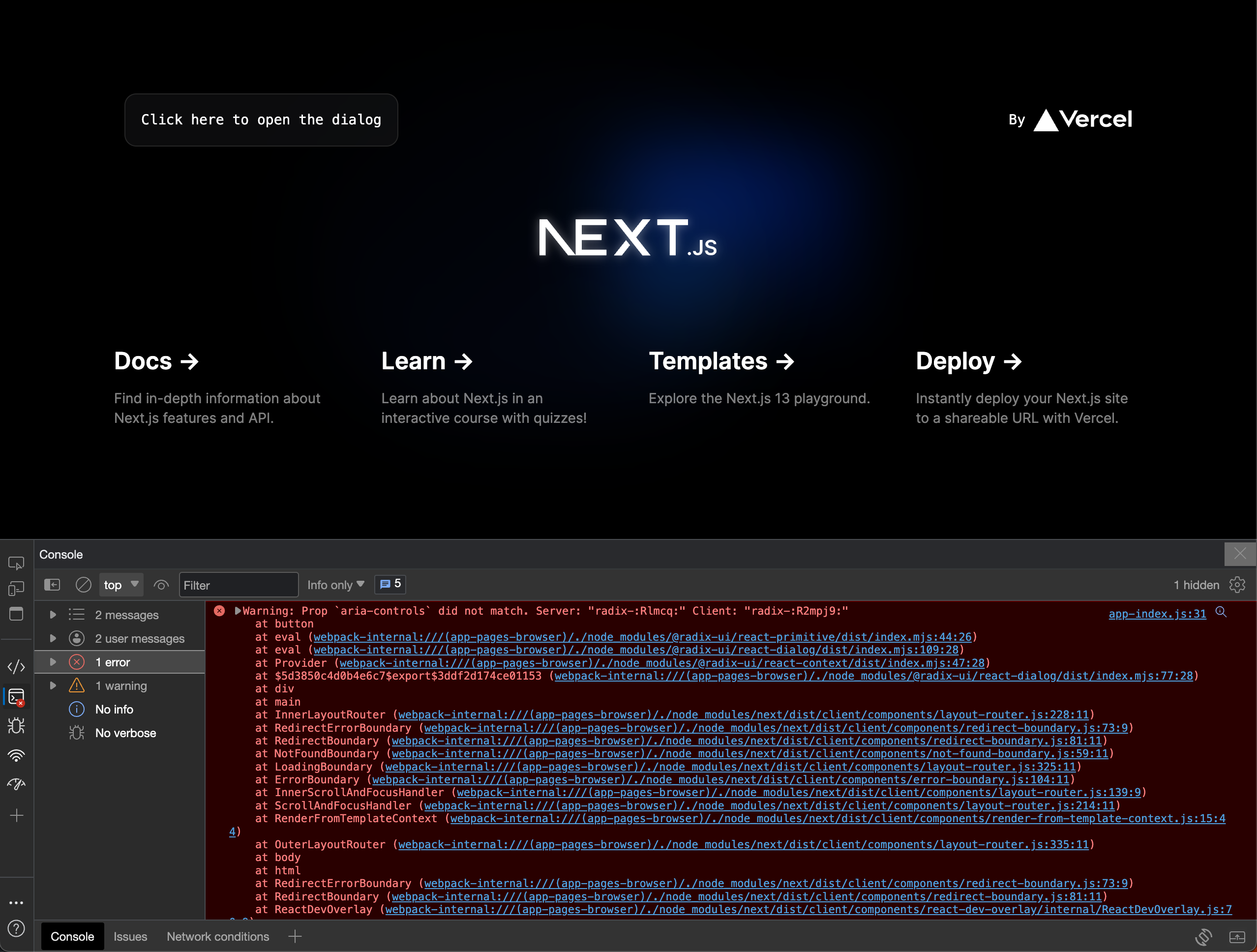This screenshot has width=1257, height=952.
Task: Open the top frame context dropdown
Action: tap(121, 584)
